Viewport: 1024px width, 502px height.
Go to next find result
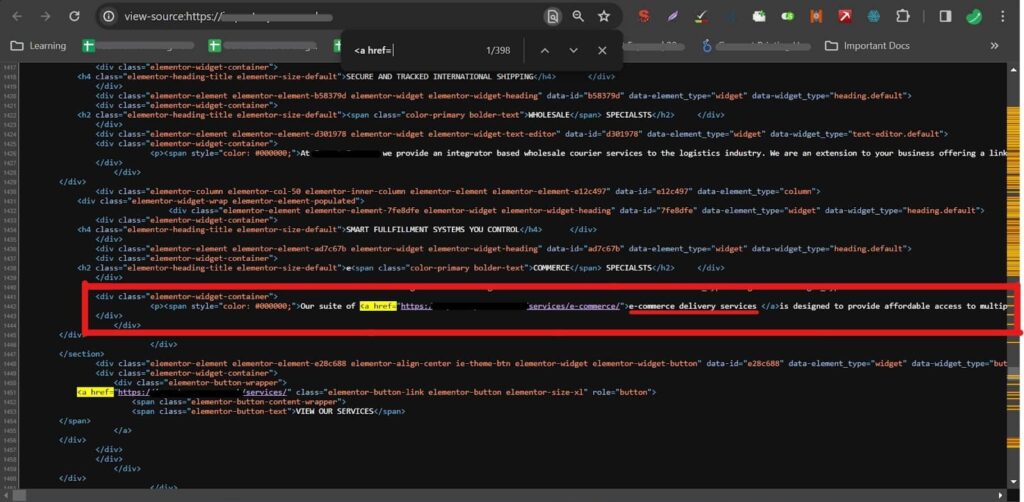[573, 50]
